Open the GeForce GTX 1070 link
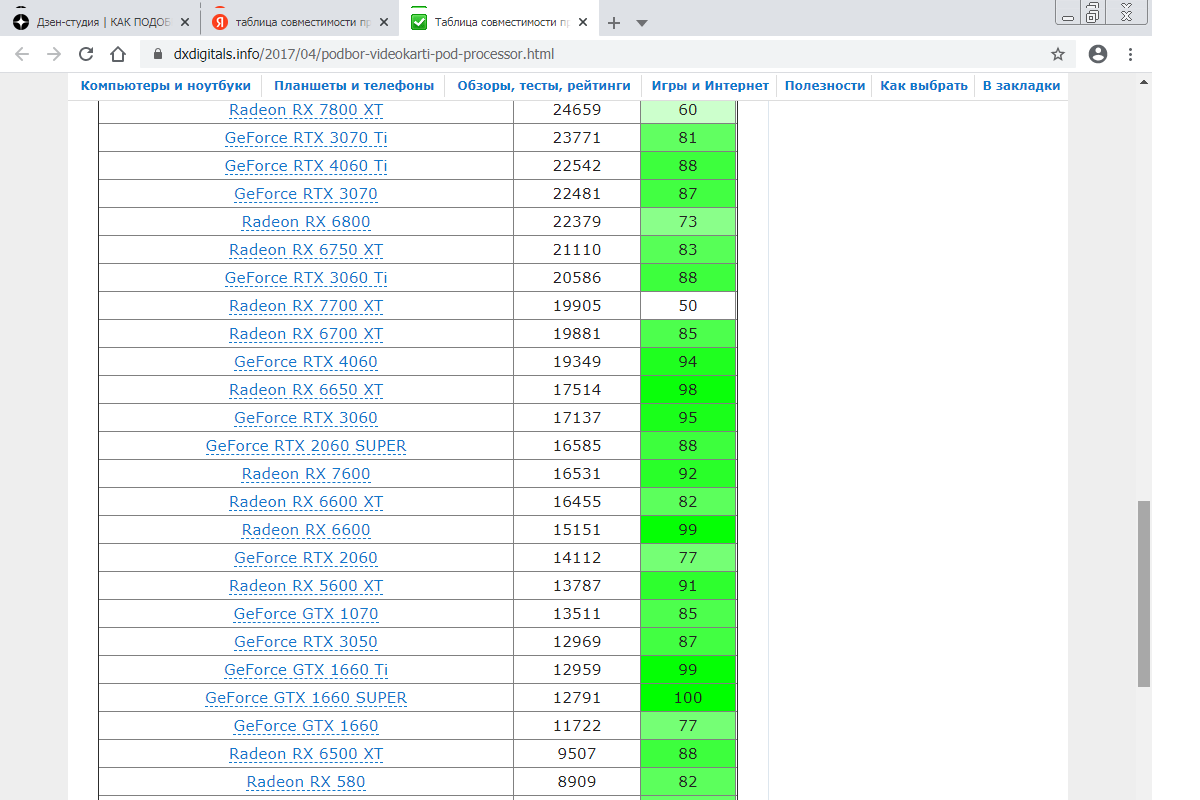1200x800 pixels. (x=306, y=614)
